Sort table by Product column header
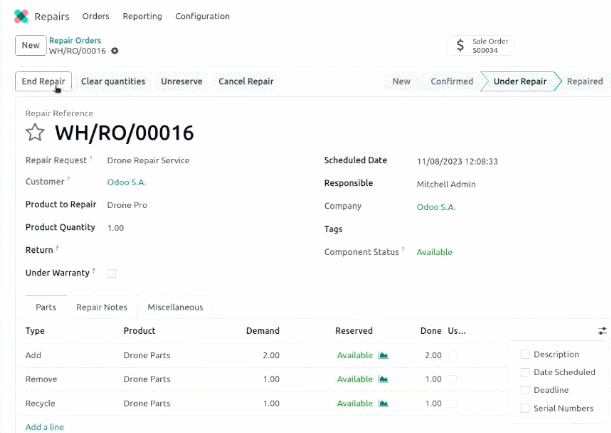 point(139,331)
